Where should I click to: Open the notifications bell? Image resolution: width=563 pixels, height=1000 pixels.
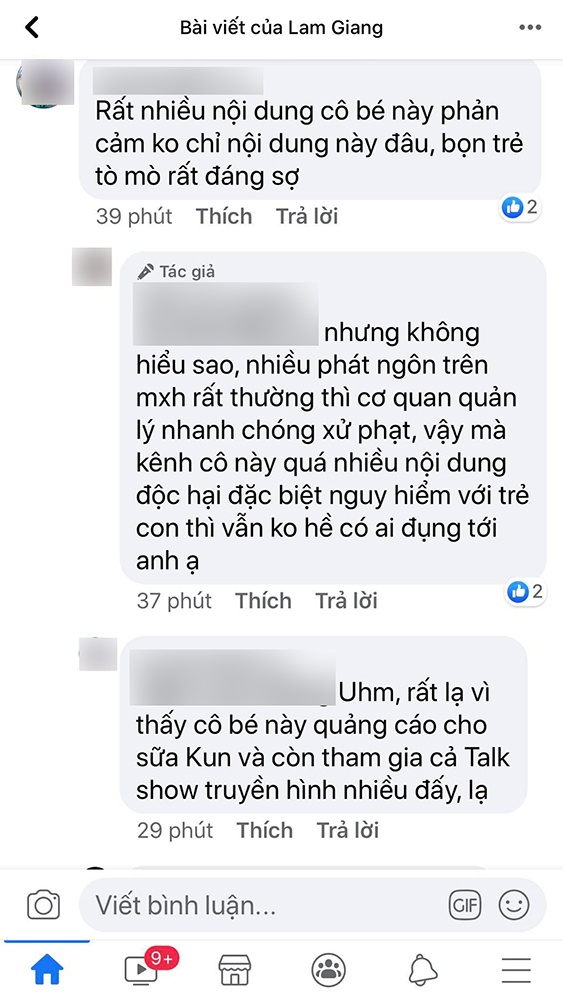tap(423, 970)
